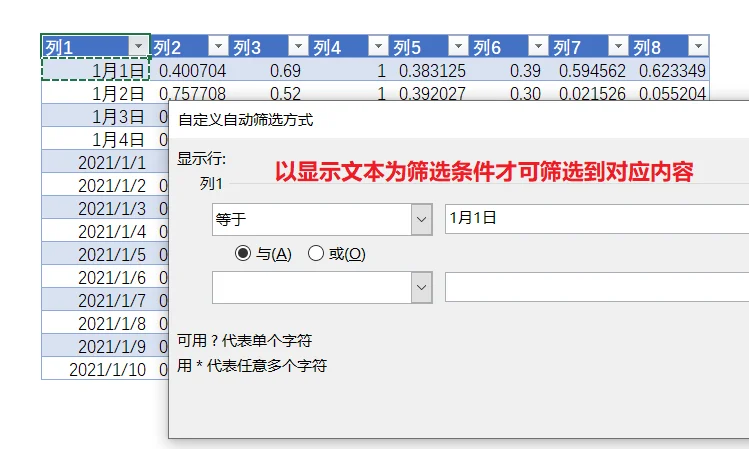Select the cell with value 0.400704
749x449 pixels.
tap(190, 70)
